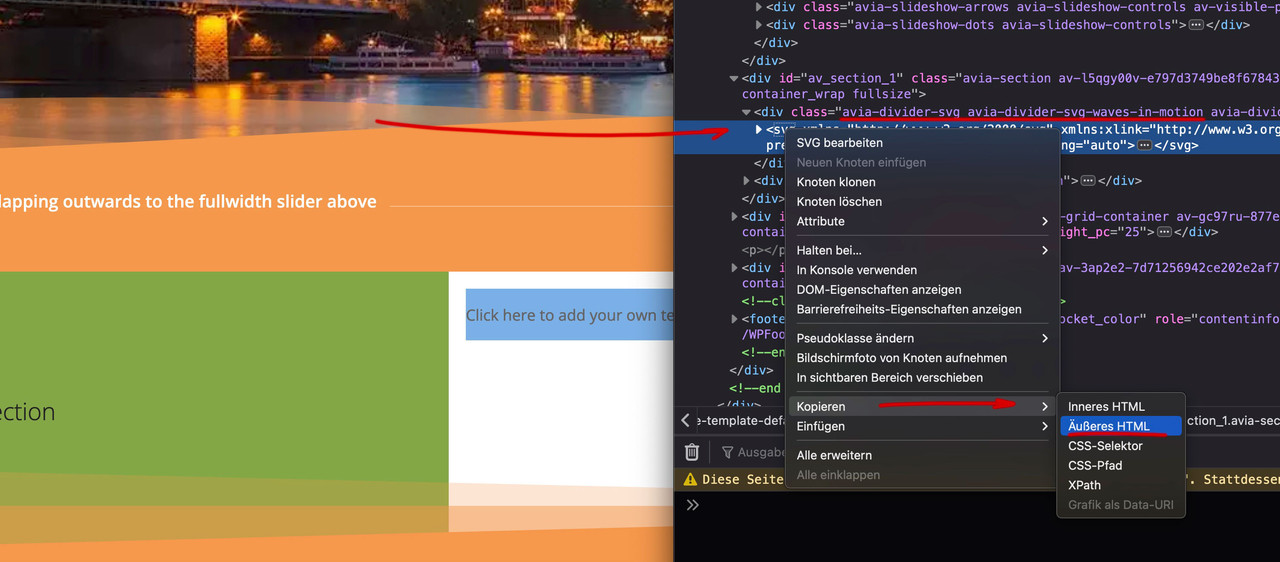Click the yellow warning triangle icon
The height and width of the screenshot is (562, 1280).
click(690, 479)
